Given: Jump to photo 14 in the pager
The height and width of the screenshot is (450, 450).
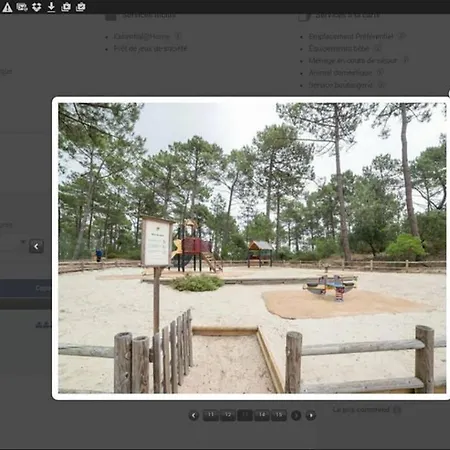Looking at the screenshot, I should (x=262, y=415).
